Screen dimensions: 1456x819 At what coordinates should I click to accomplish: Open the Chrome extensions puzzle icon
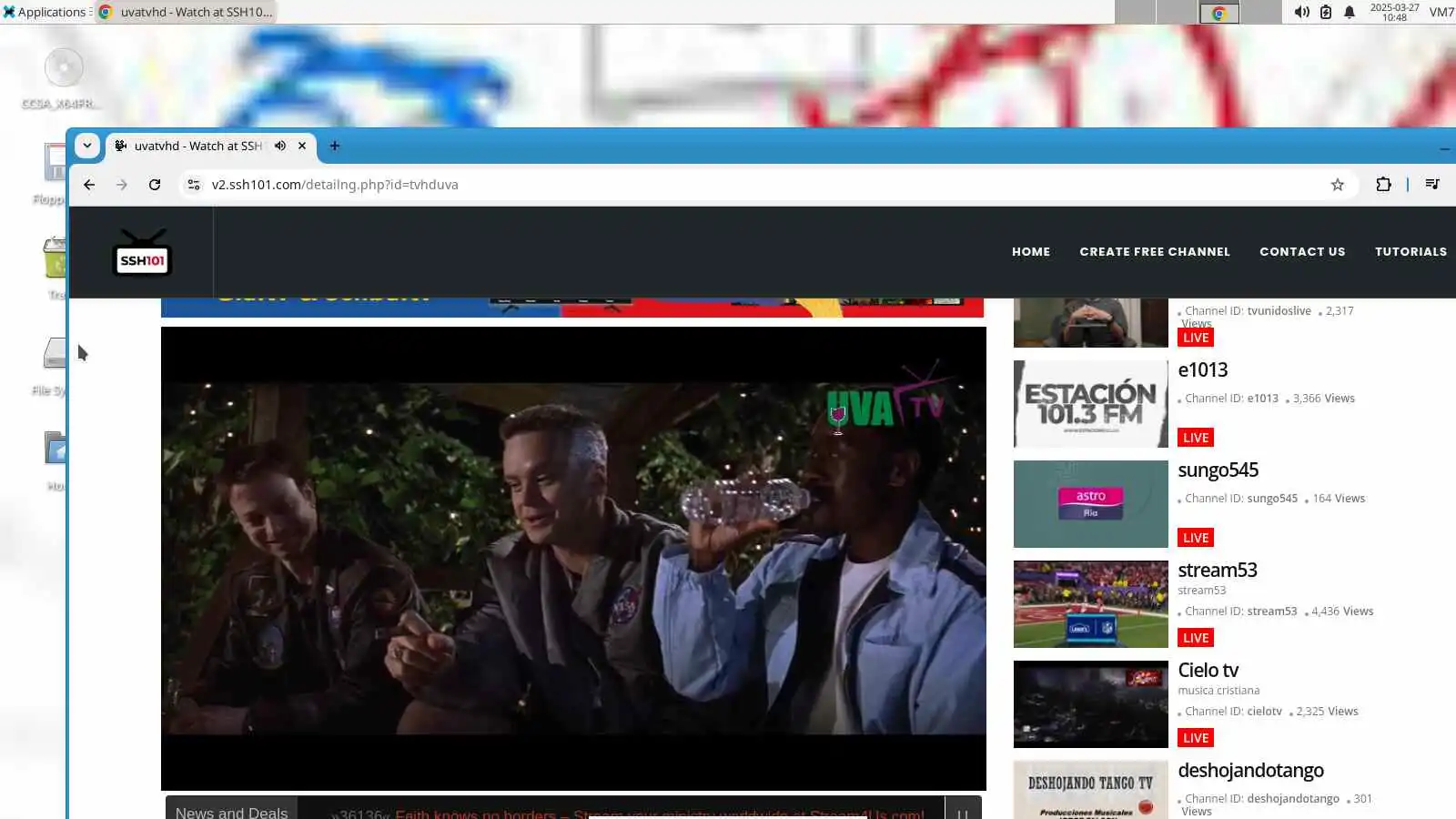pyautogui.click(x=1383, y=185)
